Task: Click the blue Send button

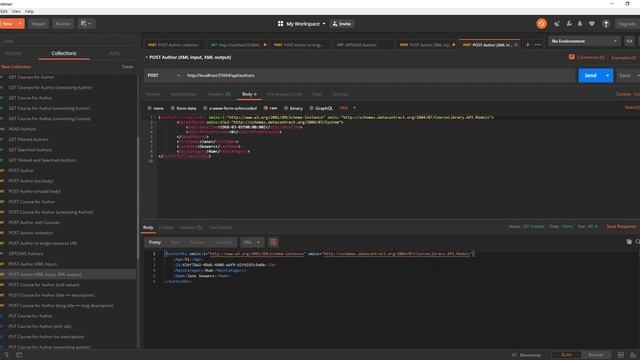Action: pos(591,76)
